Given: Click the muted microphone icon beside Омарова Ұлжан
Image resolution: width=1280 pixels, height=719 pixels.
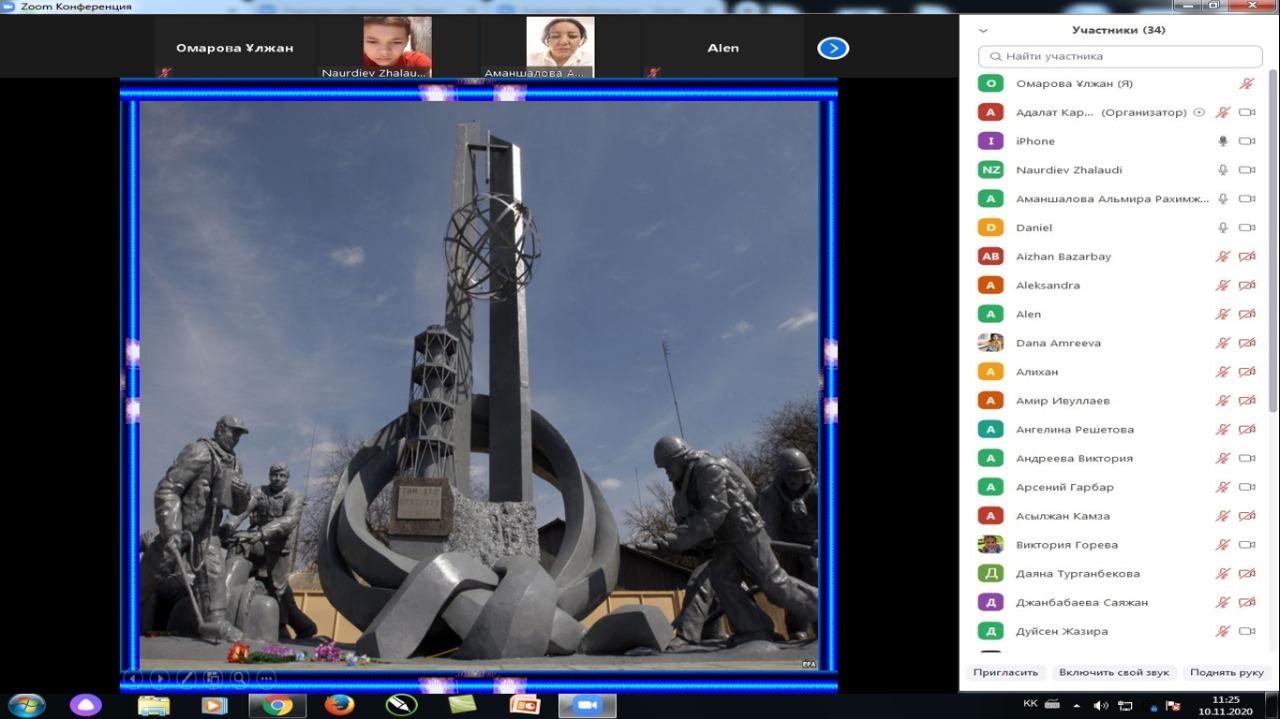Looking at the screenshot, I should [1247, 84].
